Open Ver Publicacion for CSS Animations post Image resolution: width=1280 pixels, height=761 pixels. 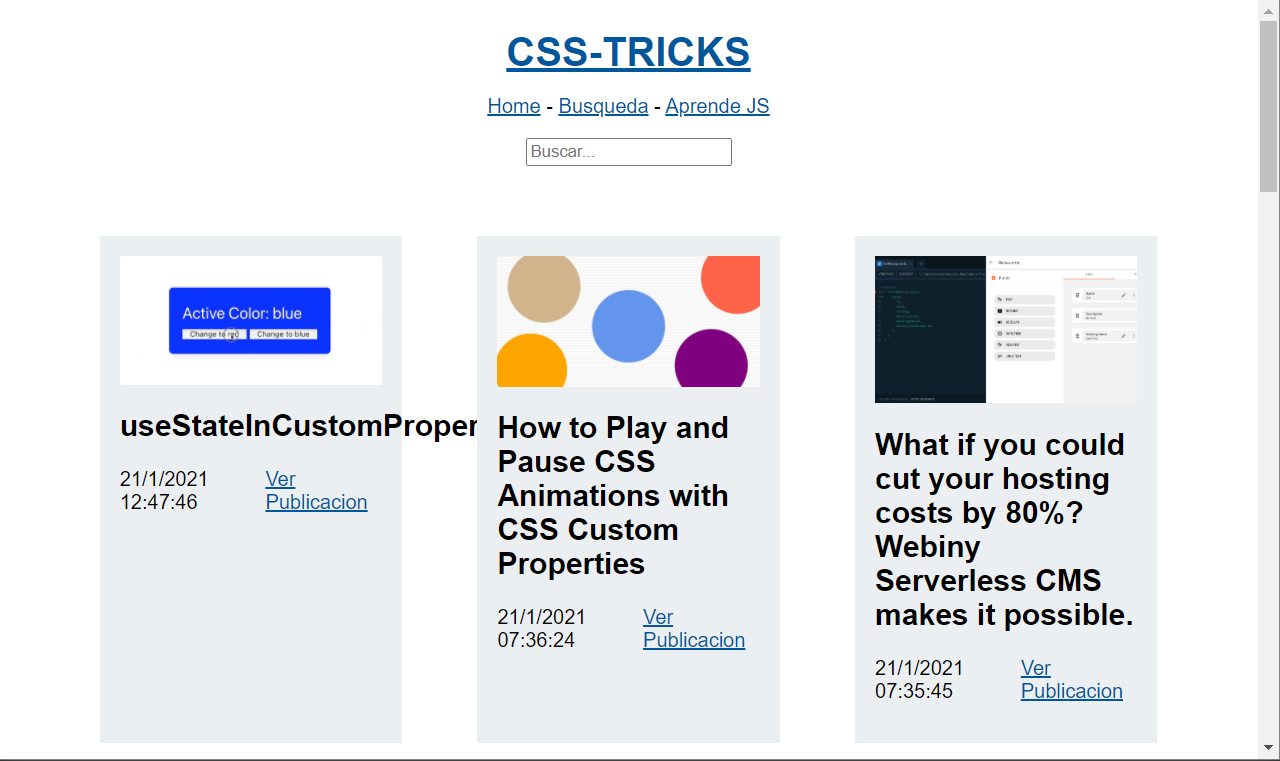tap(694, 628)
